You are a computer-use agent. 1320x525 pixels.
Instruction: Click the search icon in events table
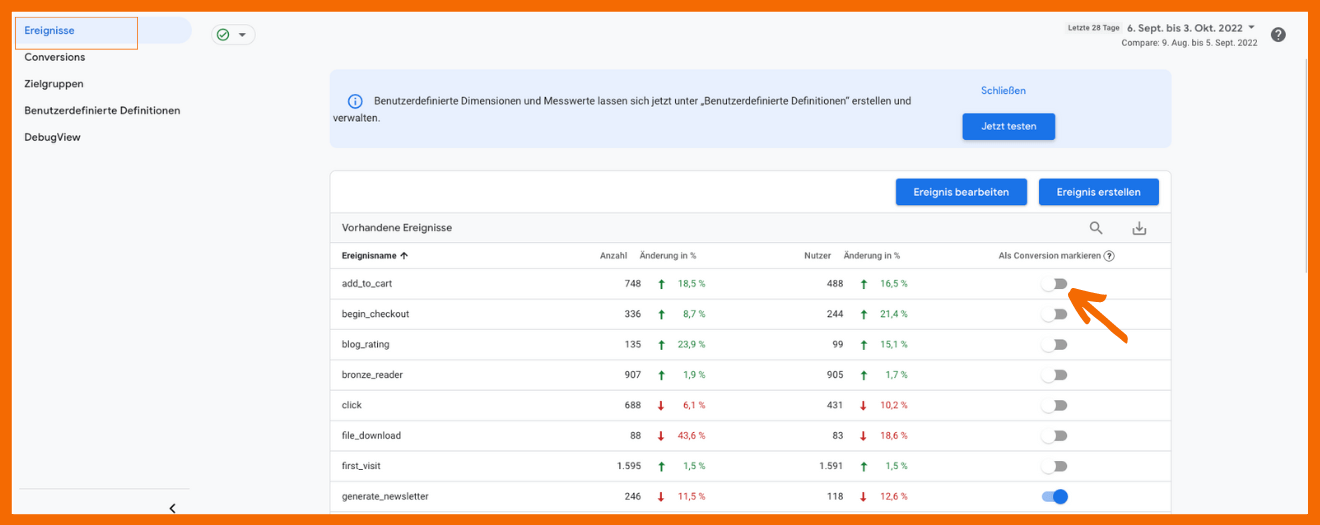click(x=1096, y=228)
